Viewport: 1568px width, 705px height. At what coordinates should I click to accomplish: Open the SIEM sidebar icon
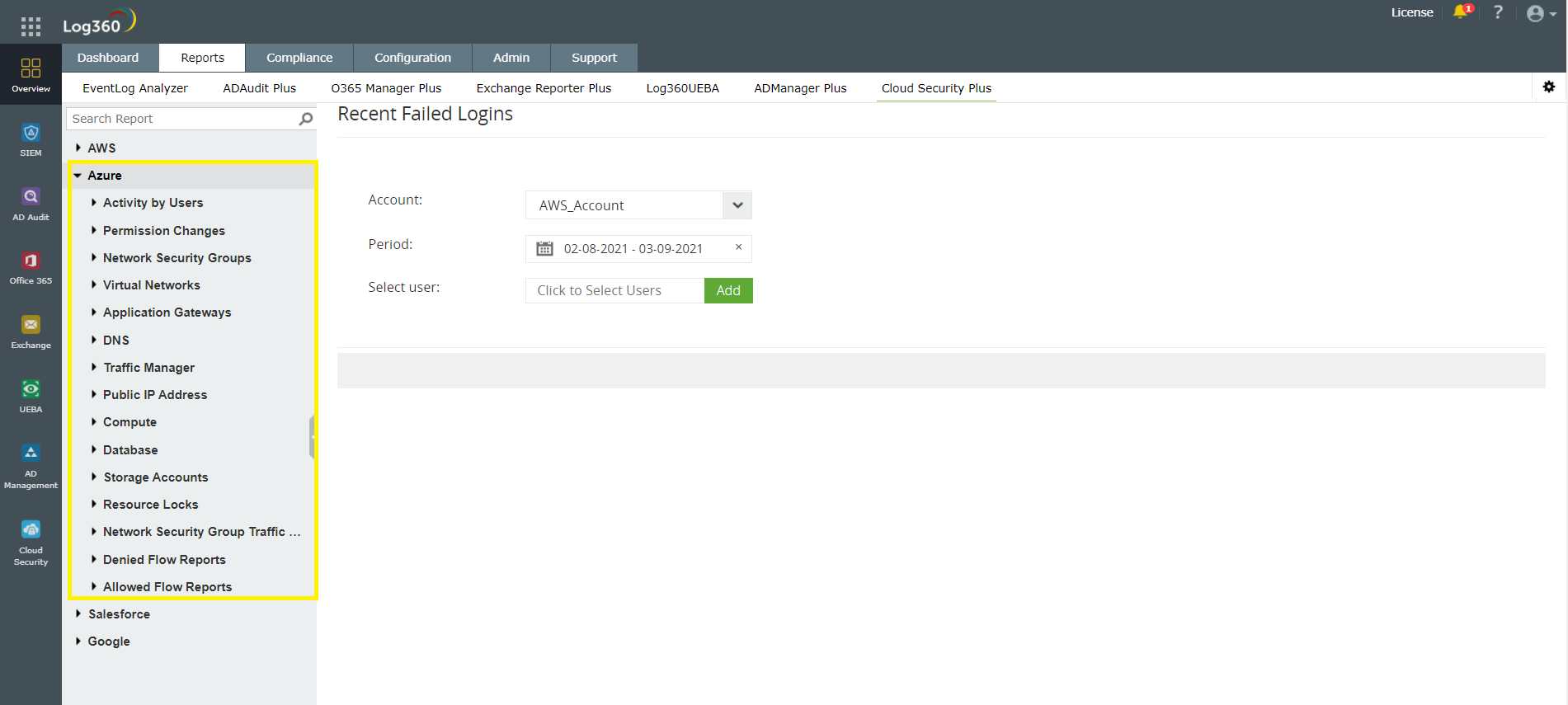click(31, 139)
